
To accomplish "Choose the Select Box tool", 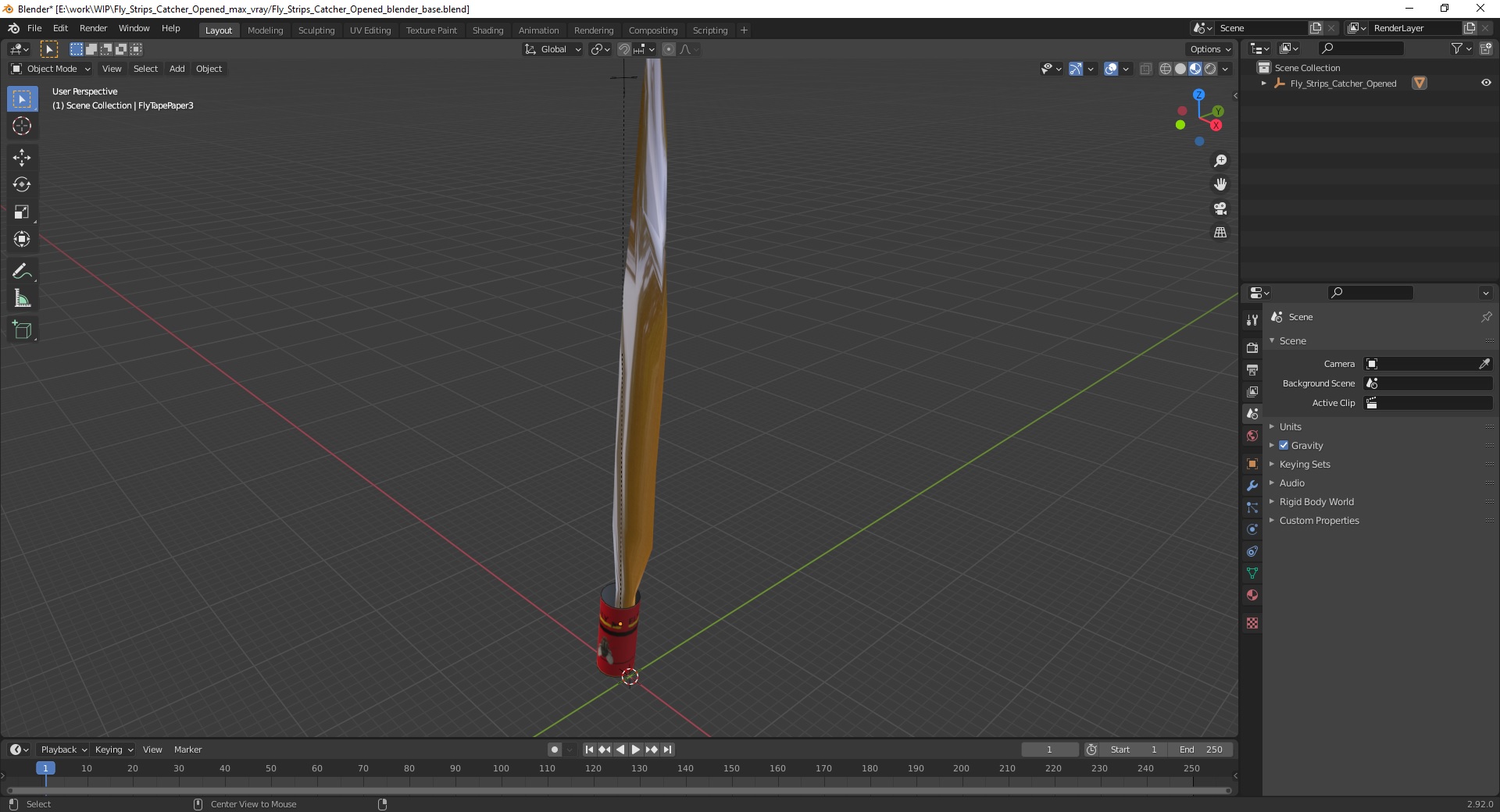I will coord(22,99).
